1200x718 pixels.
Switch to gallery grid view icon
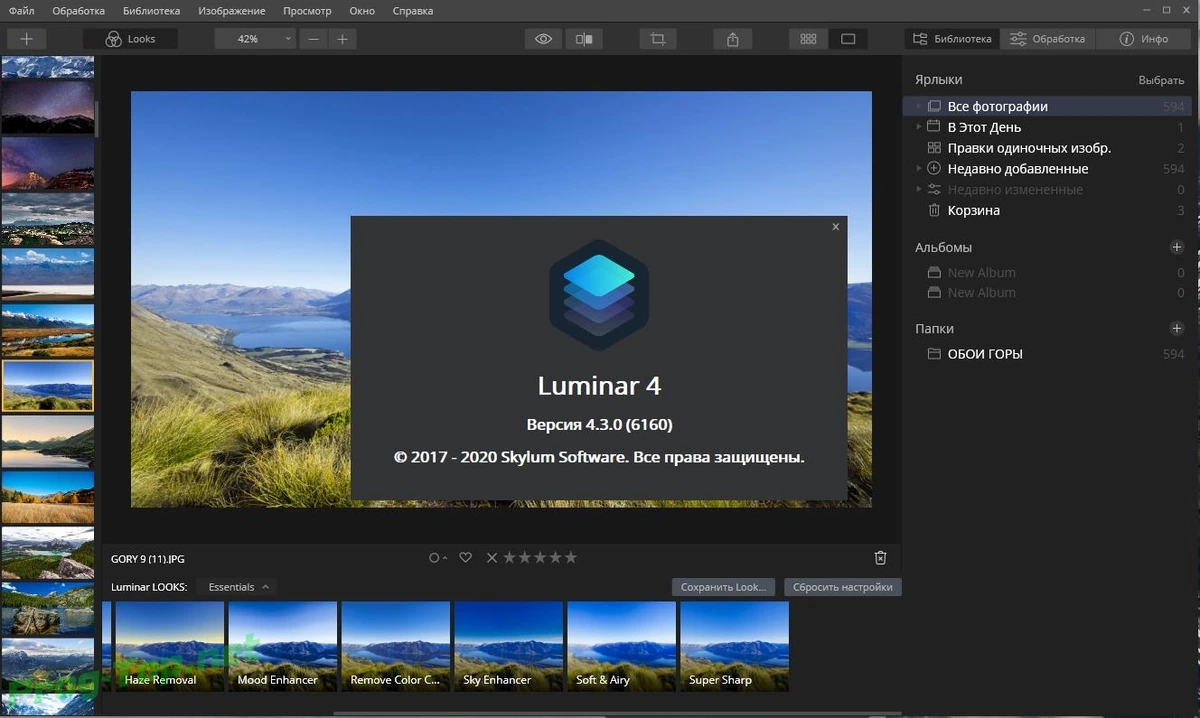808,39
